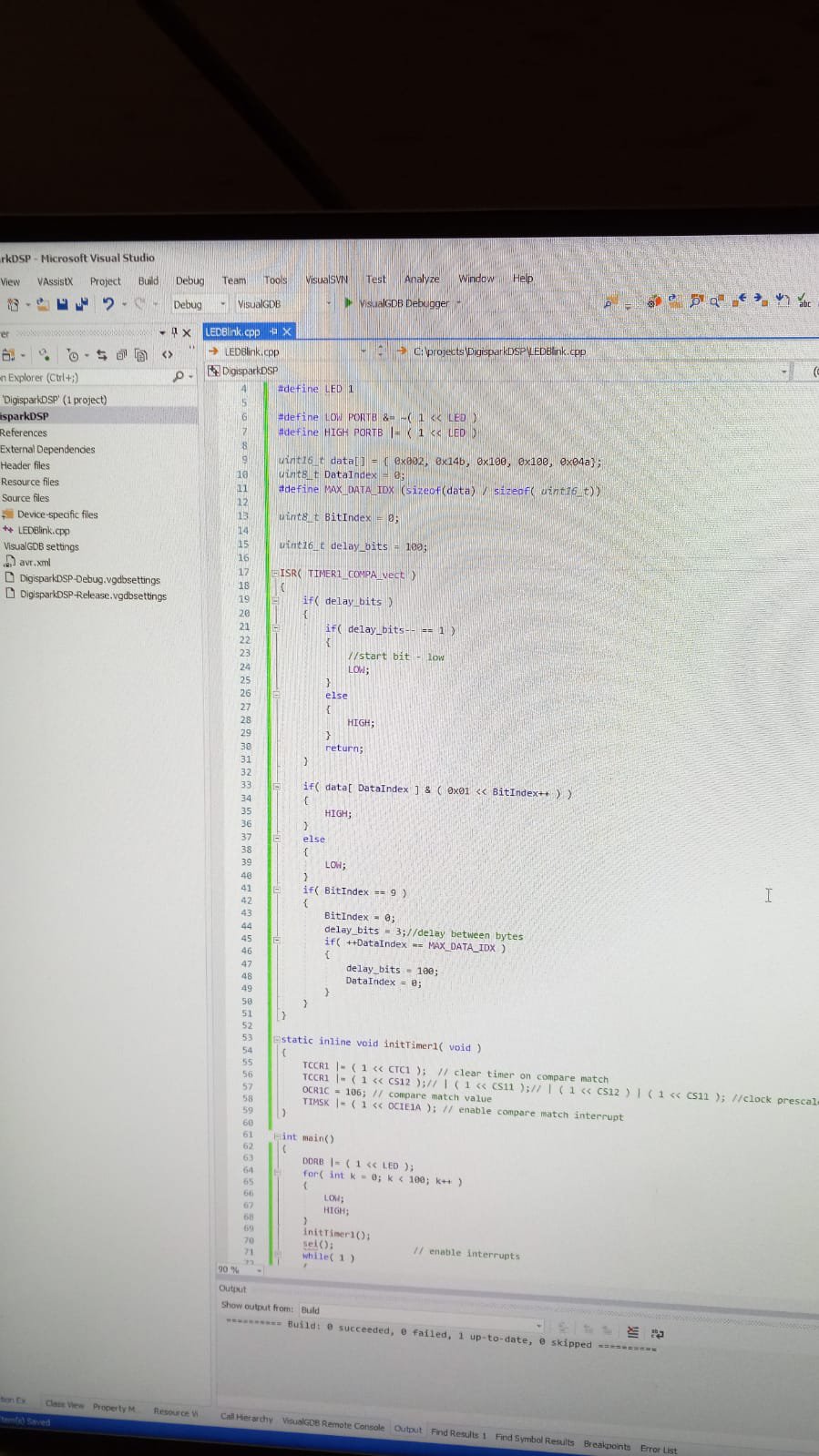Collapse the initTimer1 function outline

276,1039
